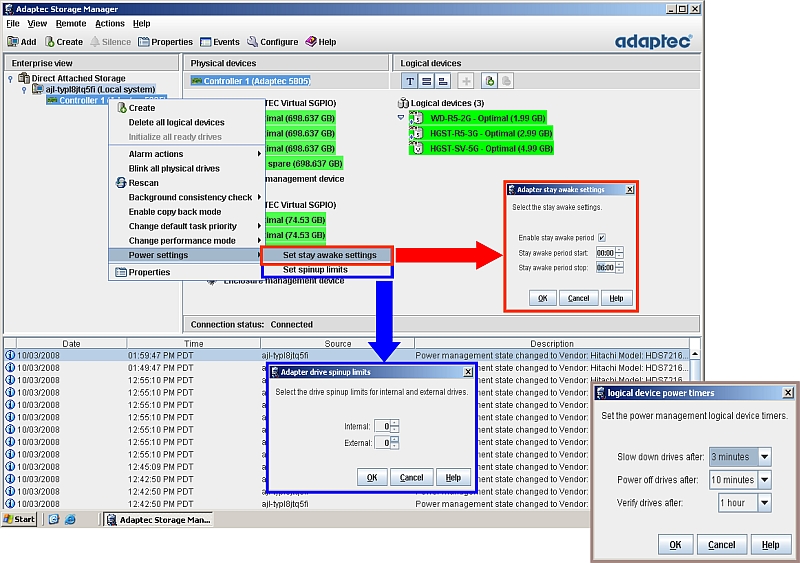Image resolution: width=800 pixels, height=563 pixels.
Task: Open Verify drives after dropdown
Action: point(765,503)
